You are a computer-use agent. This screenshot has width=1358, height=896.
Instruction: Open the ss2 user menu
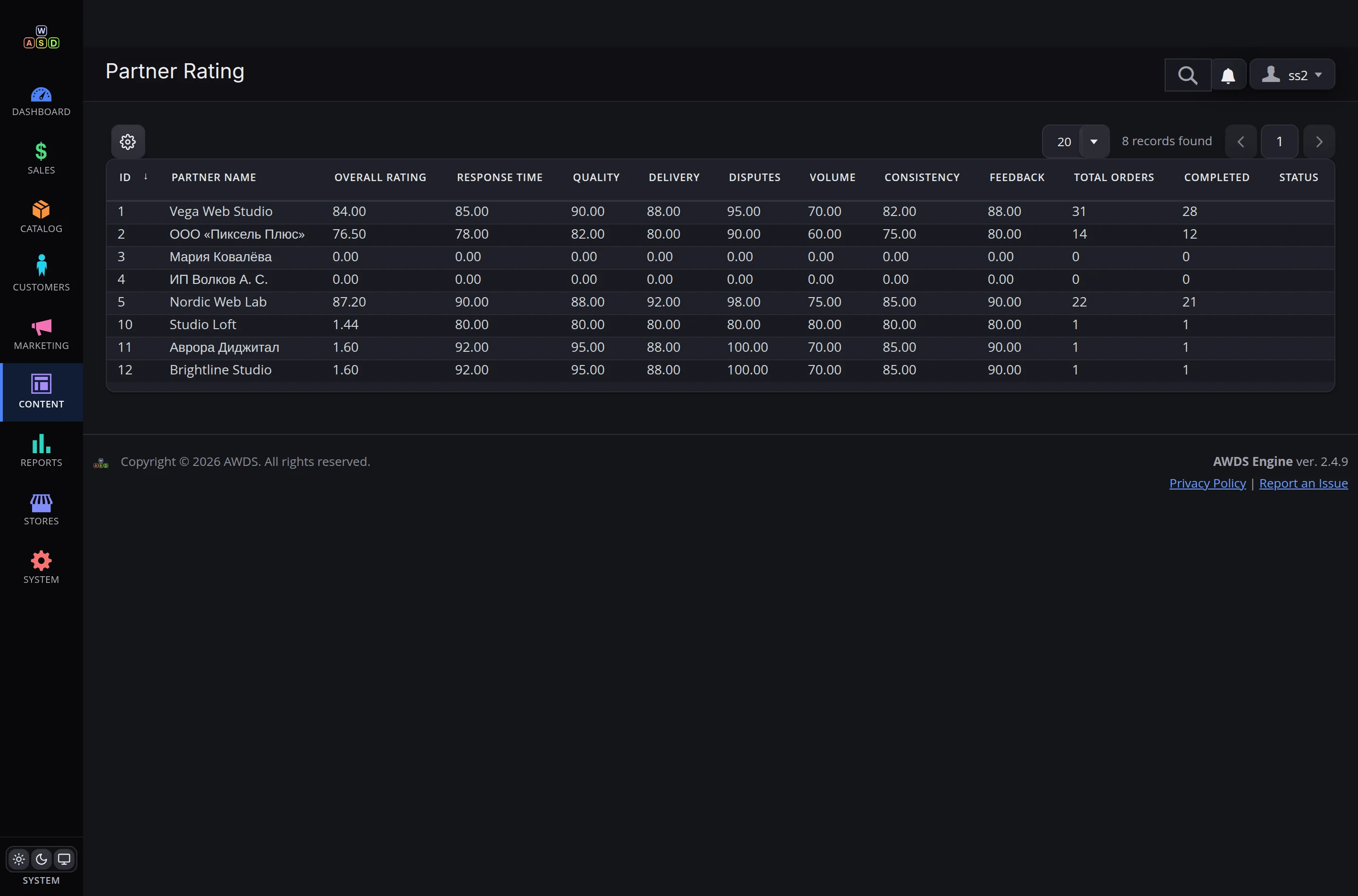pyautogui.click(x=1292, y=75)
